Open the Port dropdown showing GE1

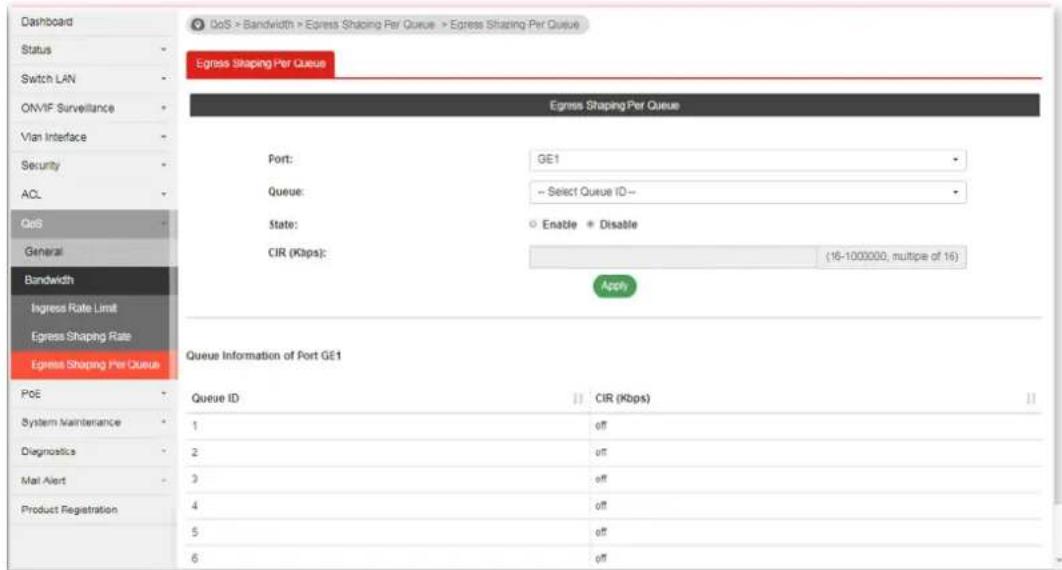[x=748, y=160]
